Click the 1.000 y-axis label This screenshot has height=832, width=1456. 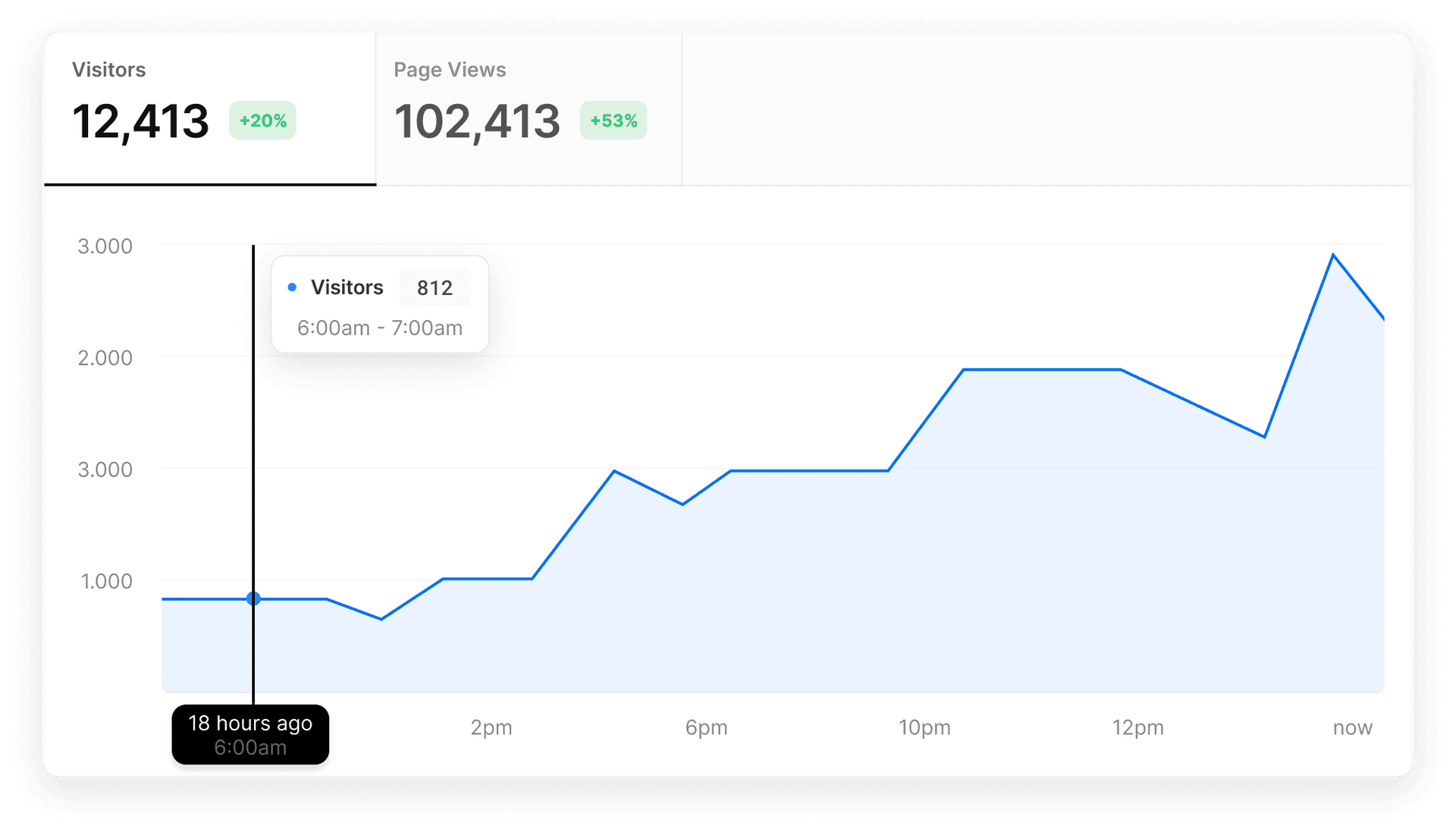coord(106,582)
